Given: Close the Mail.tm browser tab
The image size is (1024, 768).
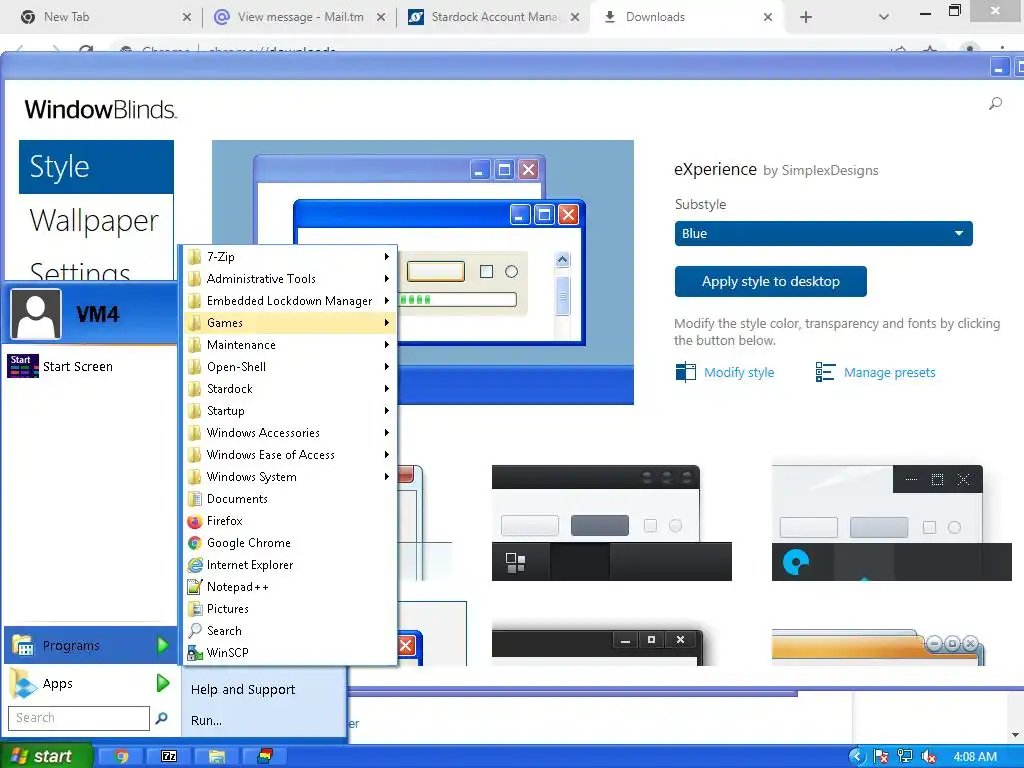Looking at the screenshot, I should click(381, 17).
